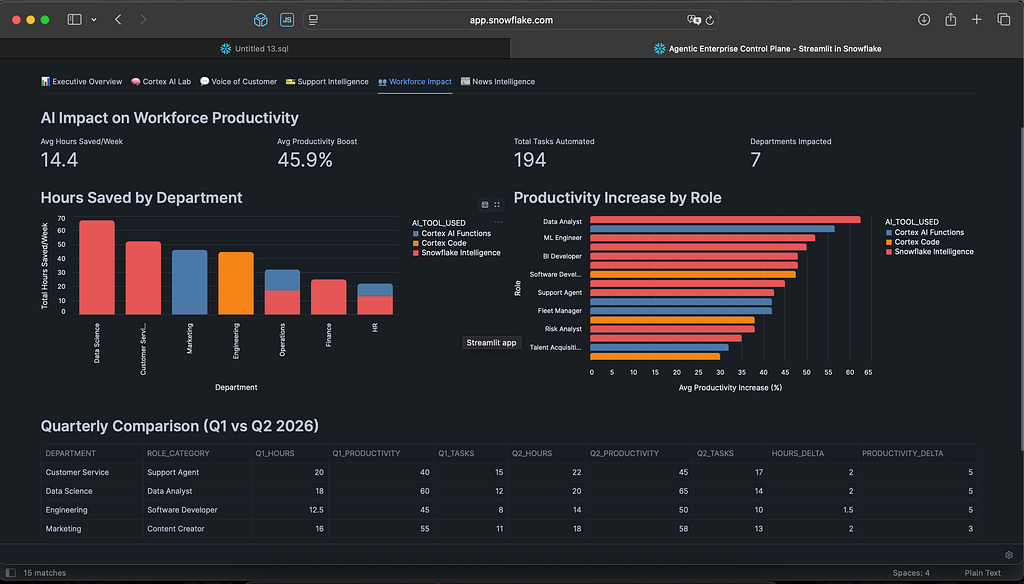This screenshot has height=584, width=1024.
Task: Click the Cortex Code orange legend swatch
Action: coord(415,243)
